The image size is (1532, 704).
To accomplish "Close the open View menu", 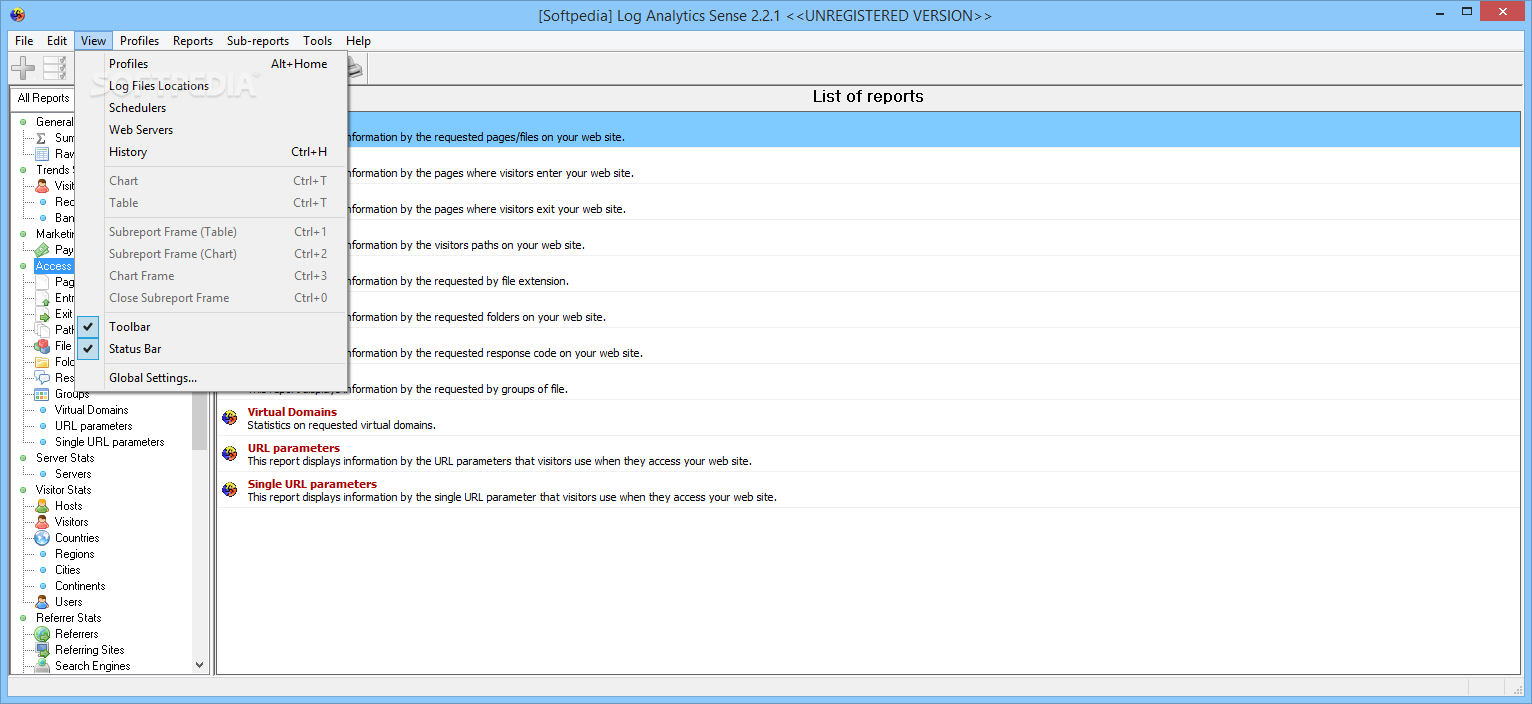I will click(94, 41).
